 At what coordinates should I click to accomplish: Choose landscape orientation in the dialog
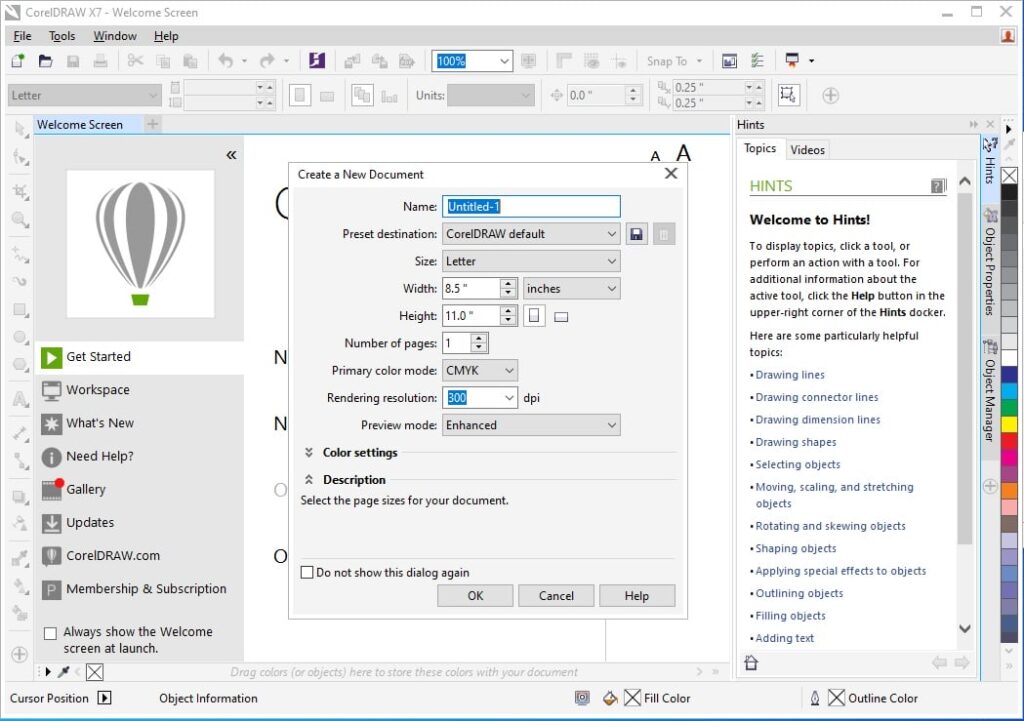[561, 317]
